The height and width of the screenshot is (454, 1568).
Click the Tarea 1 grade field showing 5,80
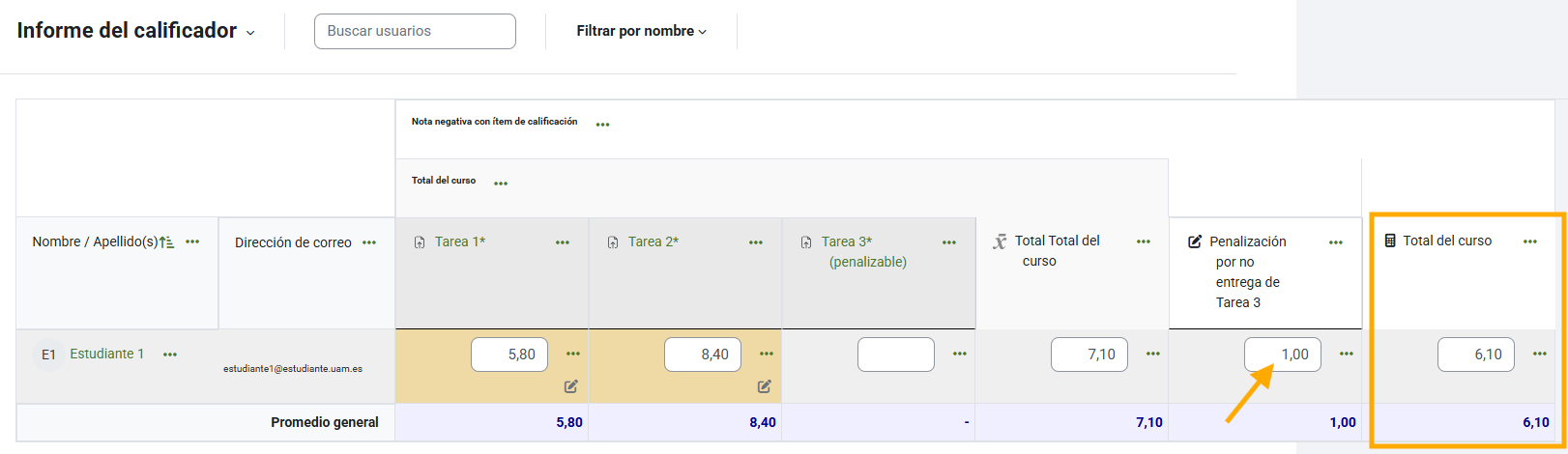click(509, 355)
